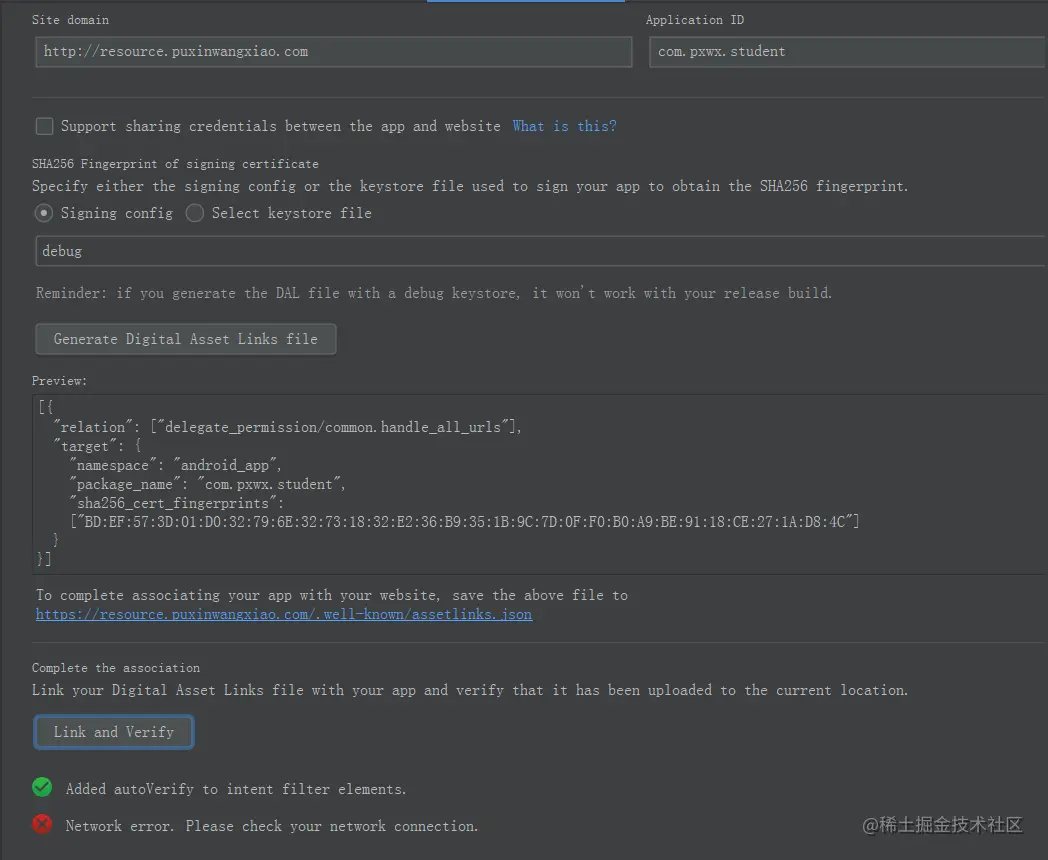This screenshot has height=860, width=1048.
Task: Click the "relation" line in preview
Action: point(287,427)
